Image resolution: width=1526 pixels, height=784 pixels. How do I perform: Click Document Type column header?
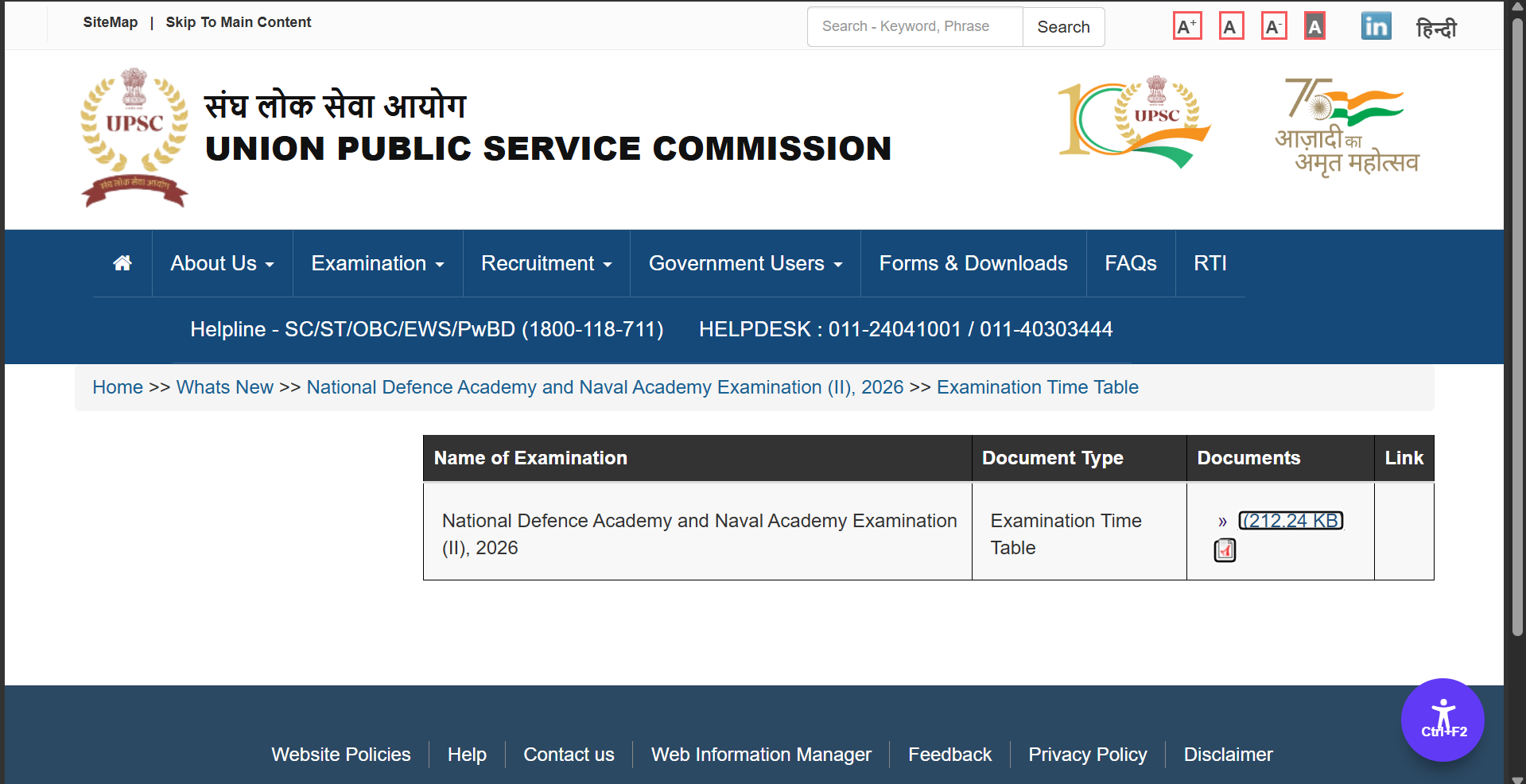click(1079, 458)
